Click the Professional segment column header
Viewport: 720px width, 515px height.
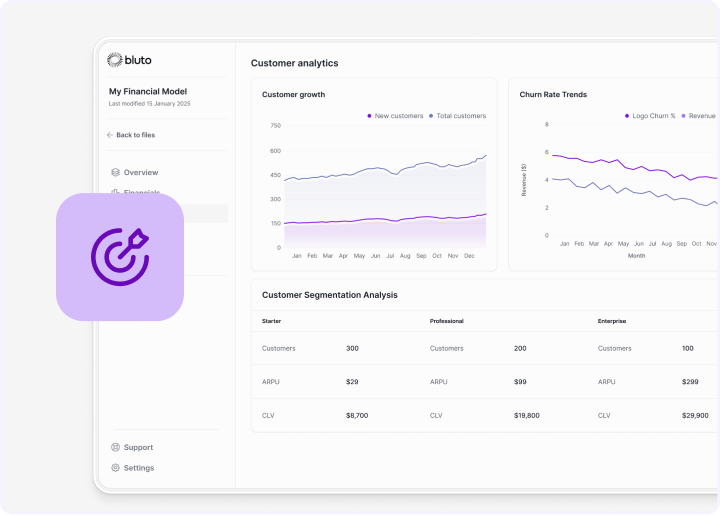pos(447,321)
